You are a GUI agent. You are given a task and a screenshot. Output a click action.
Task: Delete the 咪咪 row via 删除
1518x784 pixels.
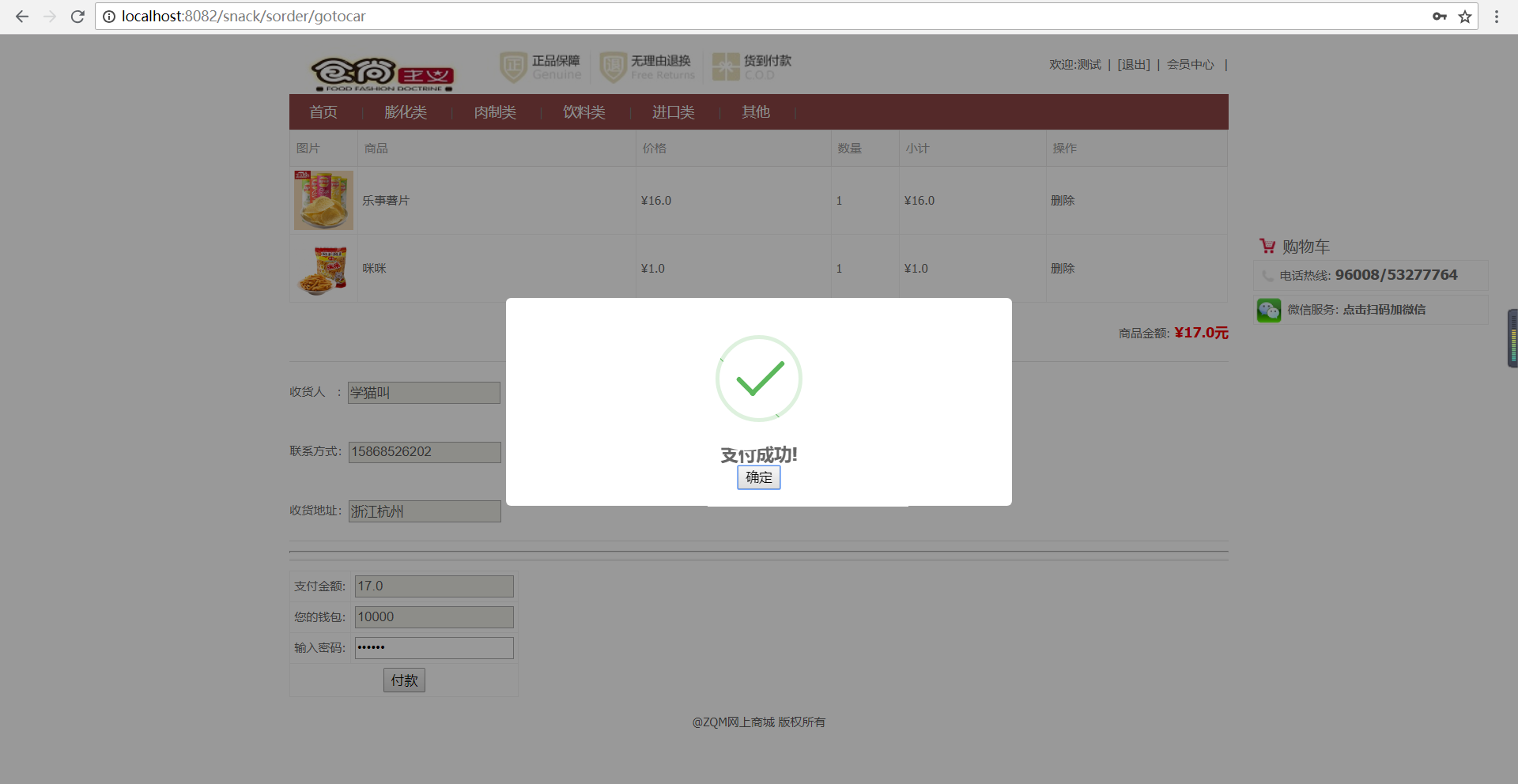(1063, 269)
